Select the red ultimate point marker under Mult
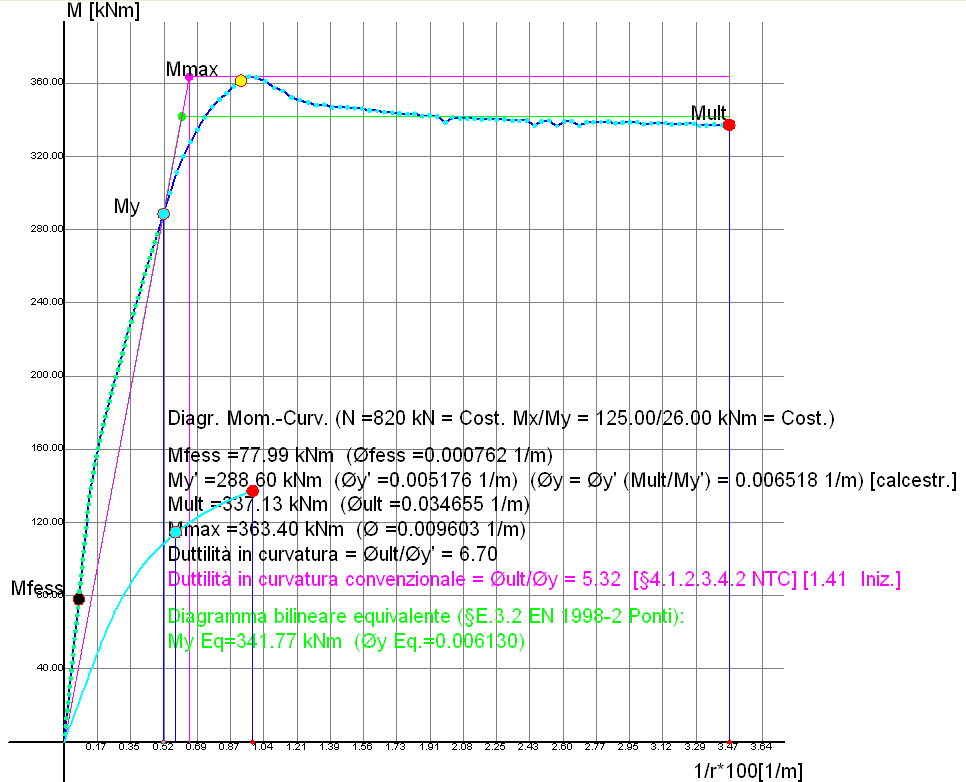 click(x=729, y=125)
